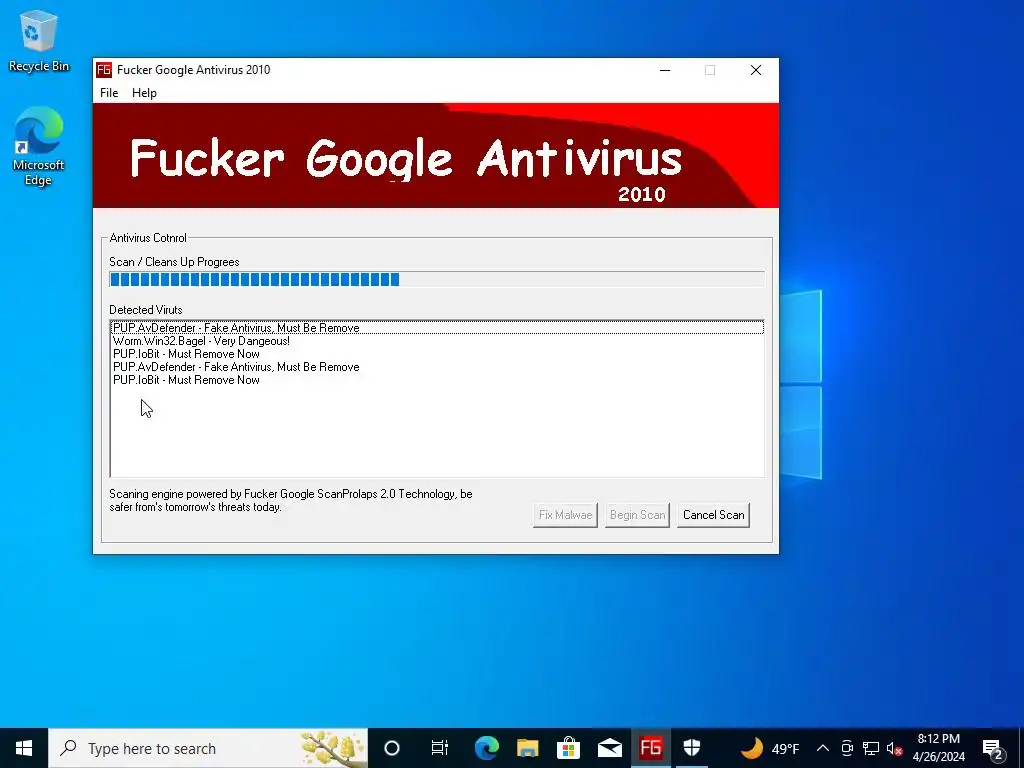
Task: Open Windows Security shield on the taskbar
Action: coord(692,748)
